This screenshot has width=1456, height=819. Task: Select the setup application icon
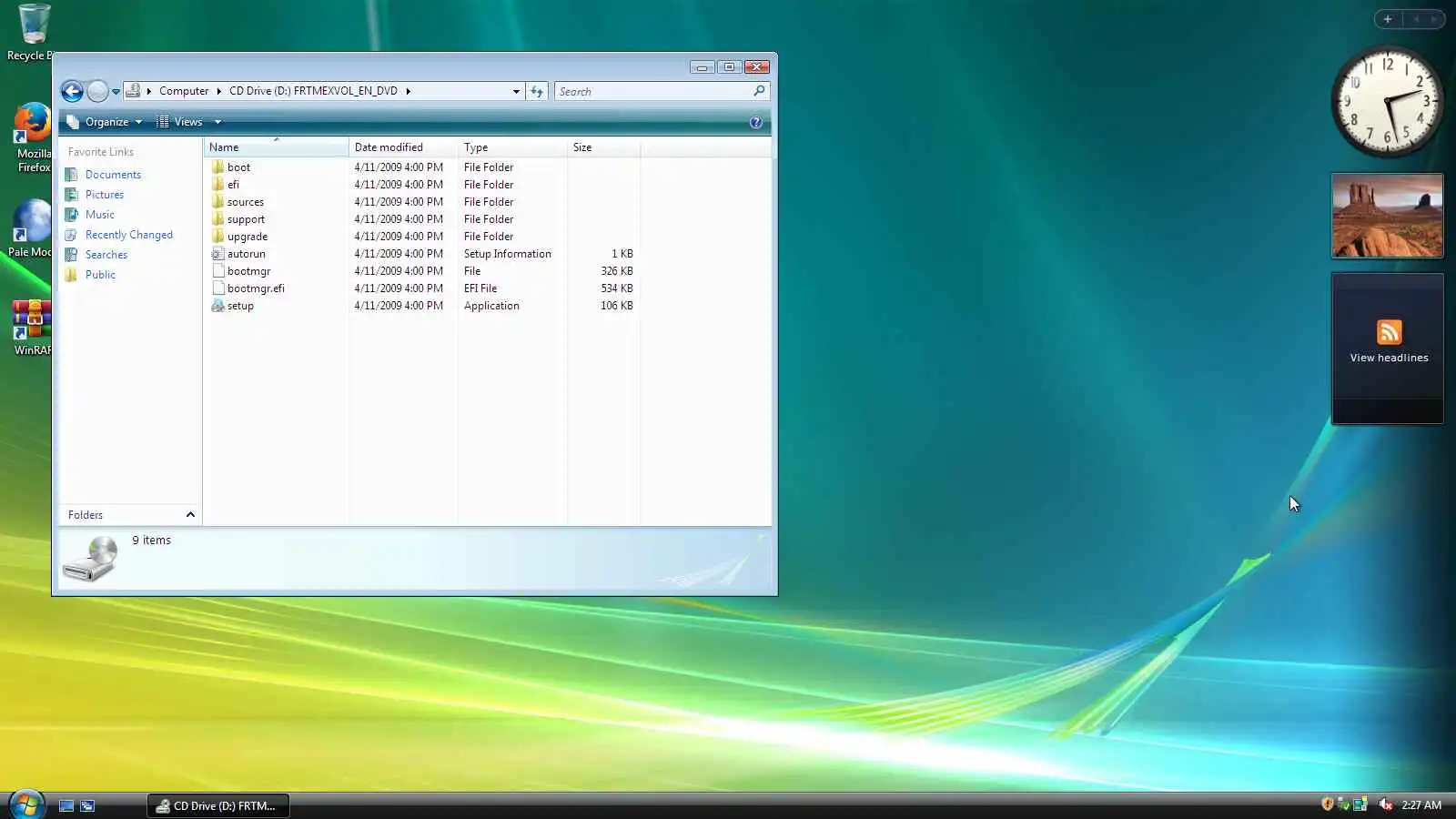pyautogui.click(x=217, y=306)
